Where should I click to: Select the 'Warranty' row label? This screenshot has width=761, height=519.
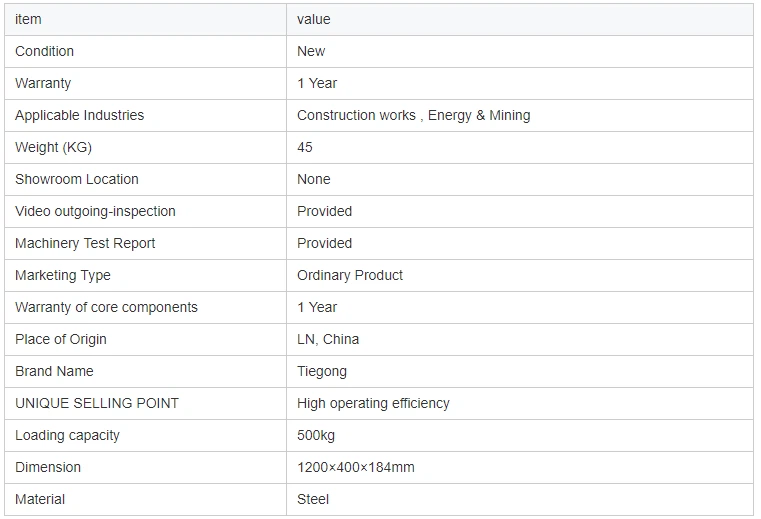(x=43, y=83)
